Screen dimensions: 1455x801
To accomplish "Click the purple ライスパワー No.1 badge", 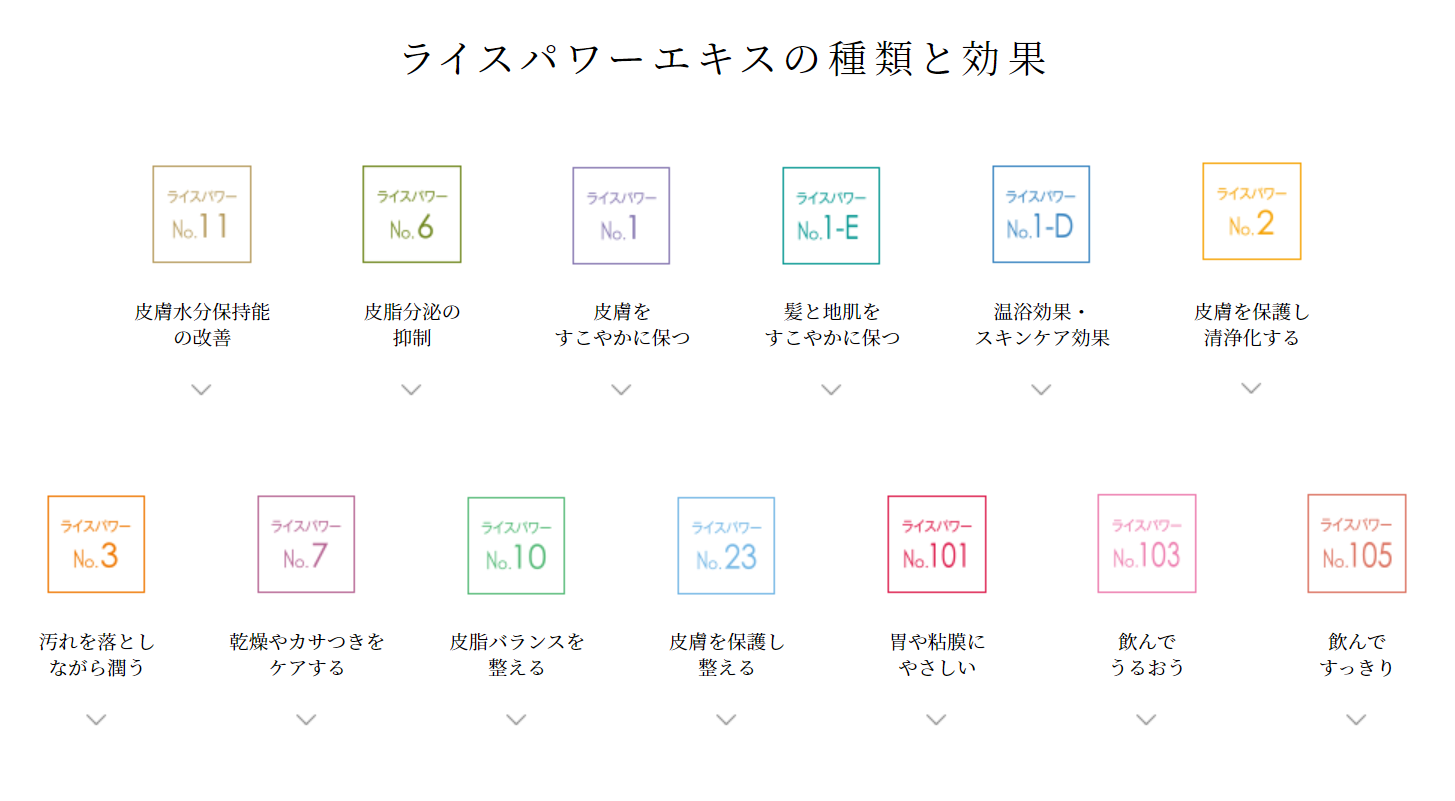I will 621,215.
